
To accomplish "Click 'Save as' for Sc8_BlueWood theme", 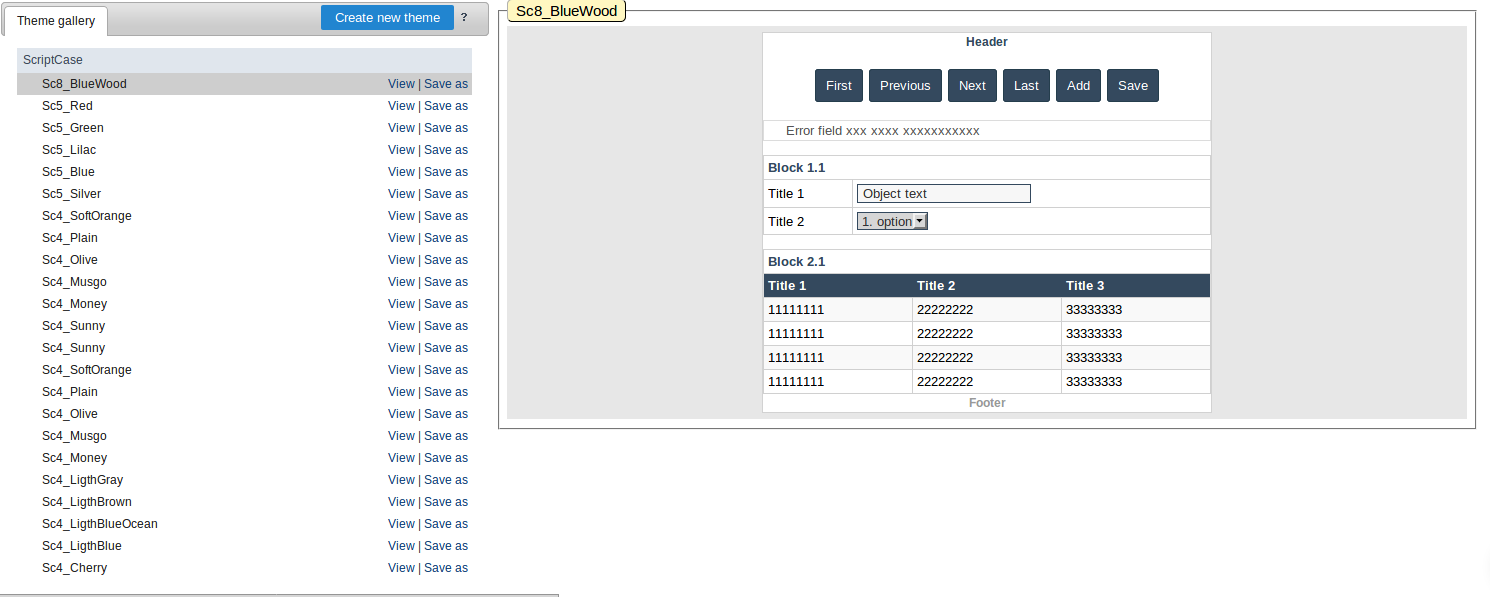I will [446, 84].
